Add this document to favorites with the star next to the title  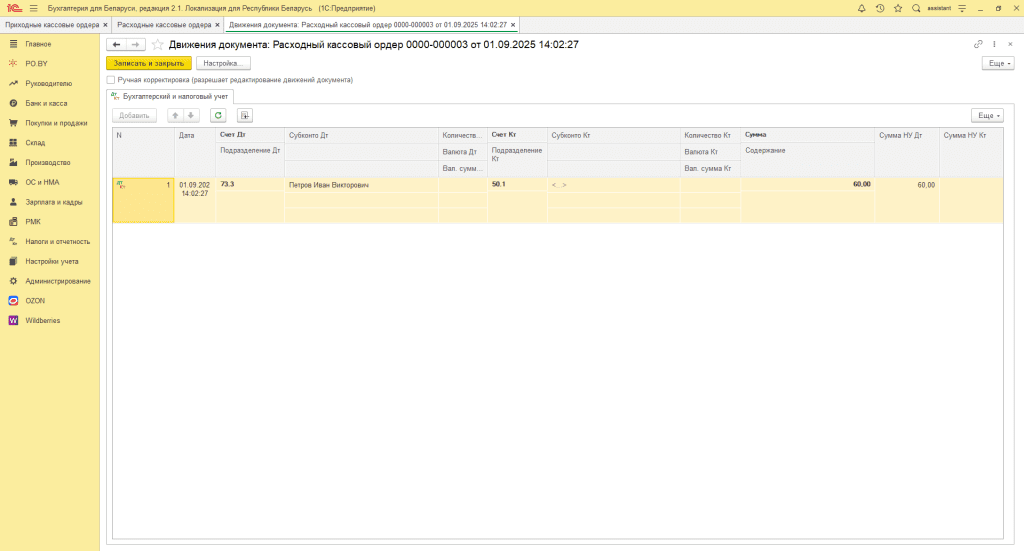(157, 45)
